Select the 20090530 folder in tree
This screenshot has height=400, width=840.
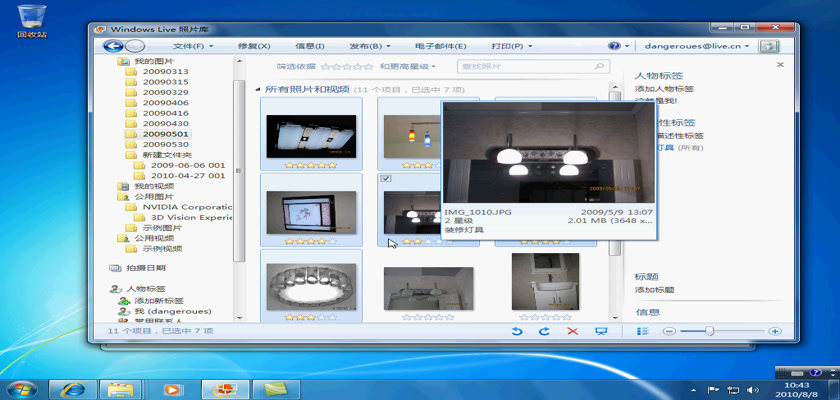click(164, 145)
